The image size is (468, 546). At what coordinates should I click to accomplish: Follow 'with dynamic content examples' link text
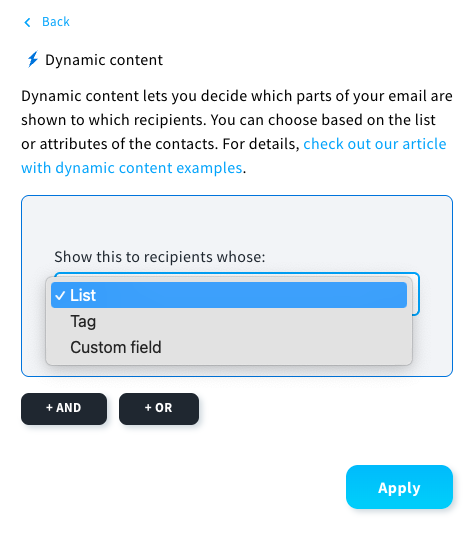[132, 168]
